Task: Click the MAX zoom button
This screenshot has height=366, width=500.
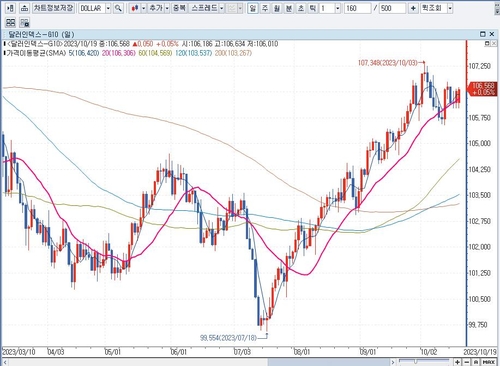Action: click(x=489, y=362)
